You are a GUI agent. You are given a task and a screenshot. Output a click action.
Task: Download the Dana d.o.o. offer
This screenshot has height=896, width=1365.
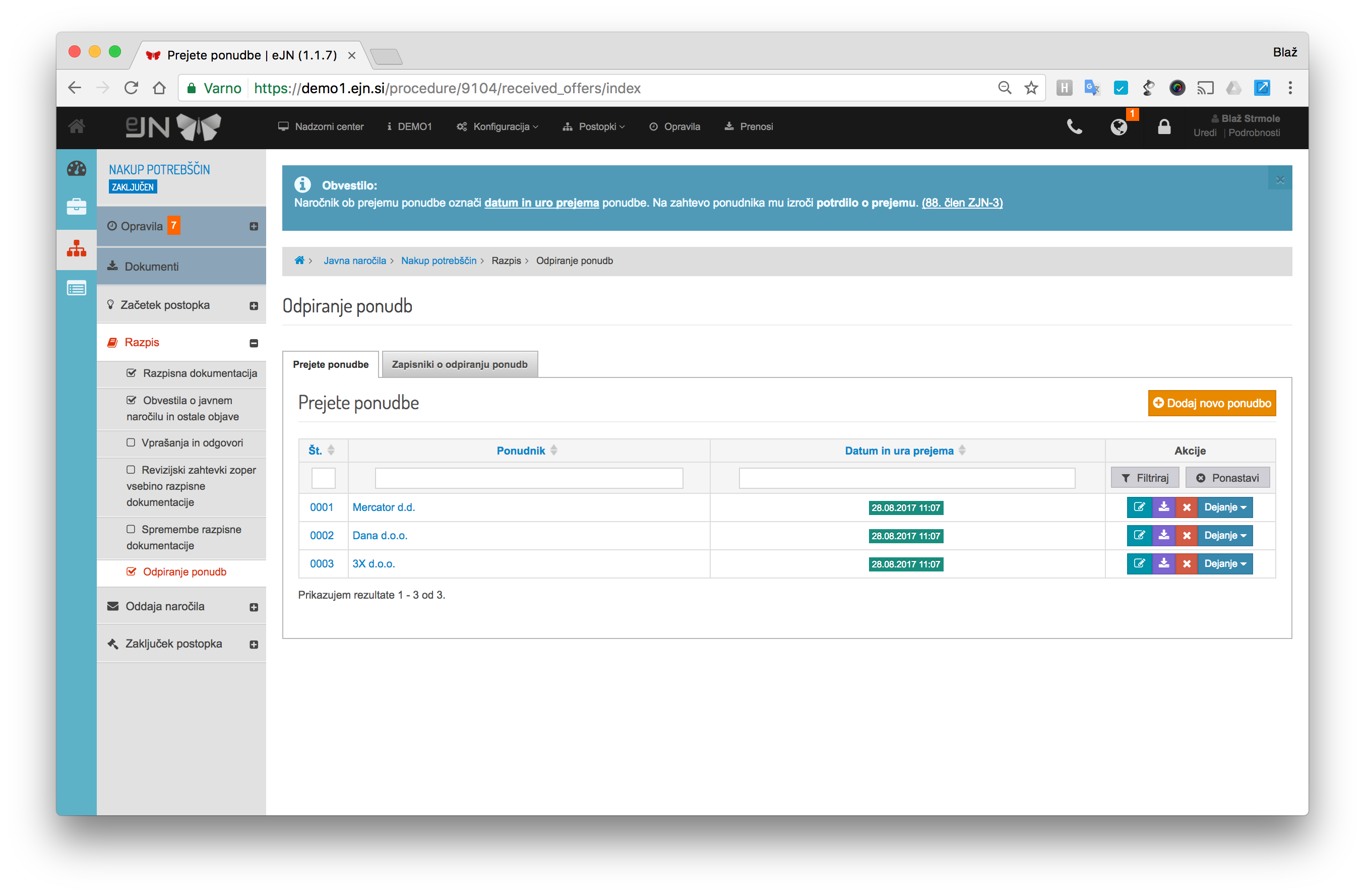pos(1163,535)
